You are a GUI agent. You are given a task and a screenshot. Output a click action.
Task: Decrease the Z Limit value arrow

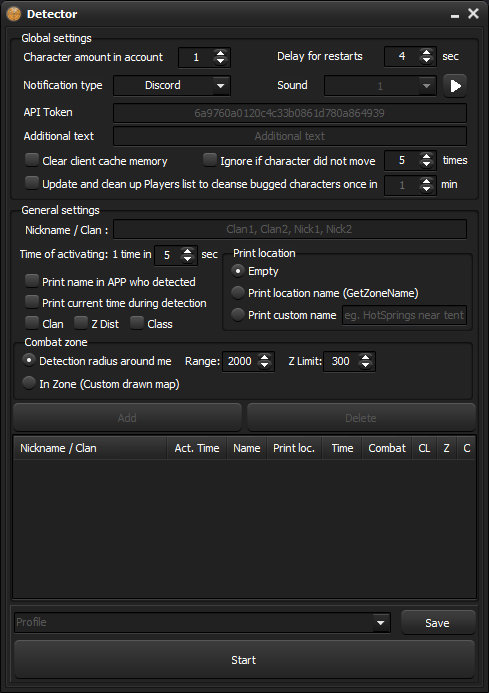pyautogui.click(x=365, y=366)
